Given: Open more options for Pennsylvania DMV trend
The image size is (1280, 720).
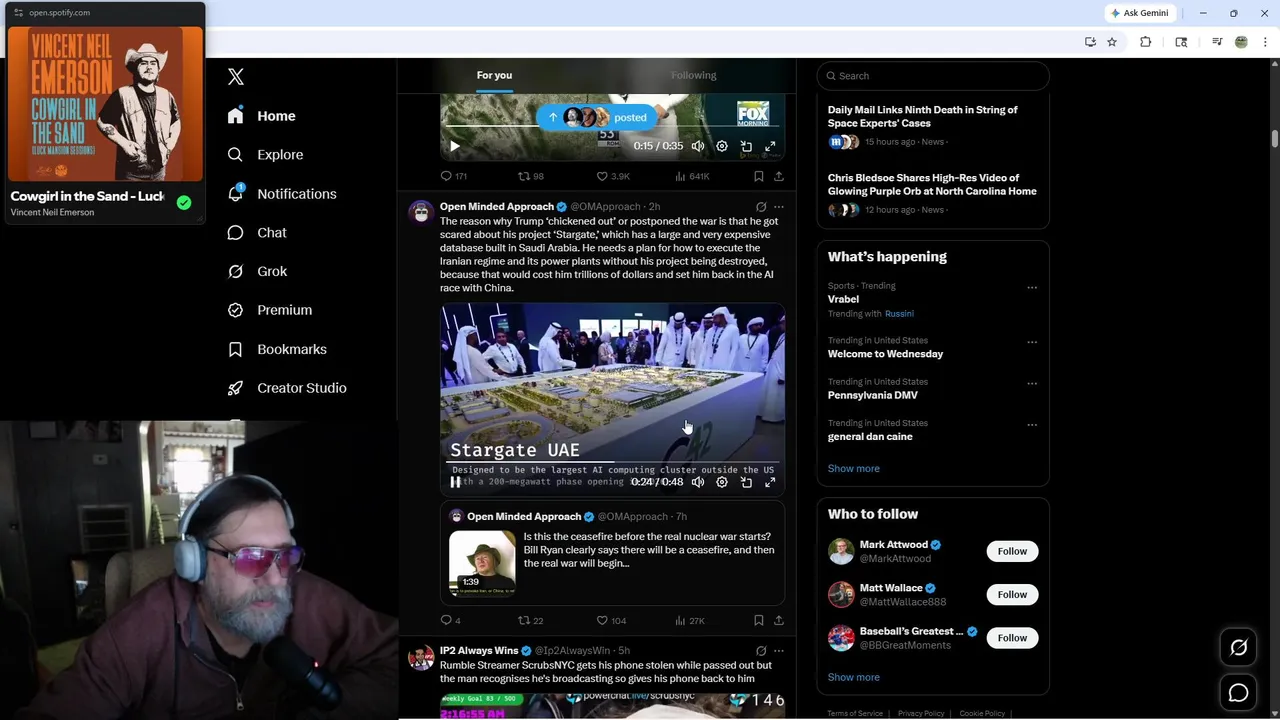Looking at the screenshot, I should point(1032,383).
